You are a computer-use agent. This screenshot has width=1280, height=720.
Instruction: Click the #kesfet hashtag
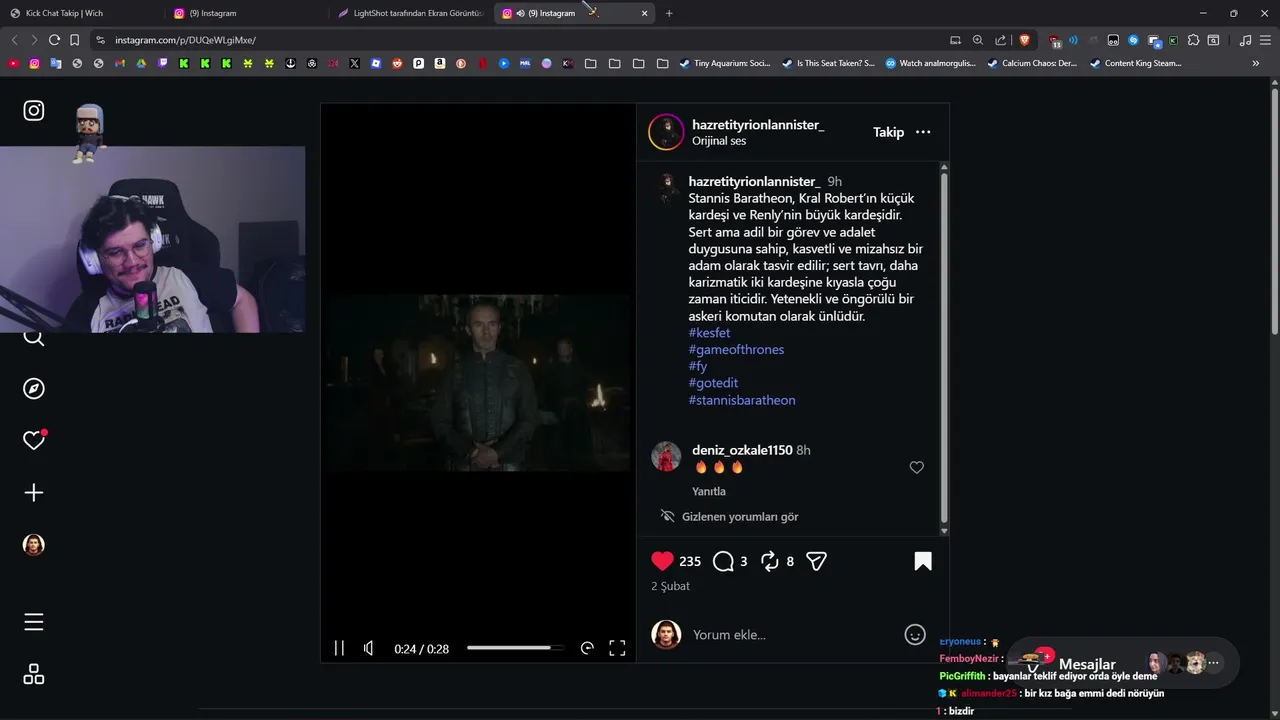click(709, 332)
